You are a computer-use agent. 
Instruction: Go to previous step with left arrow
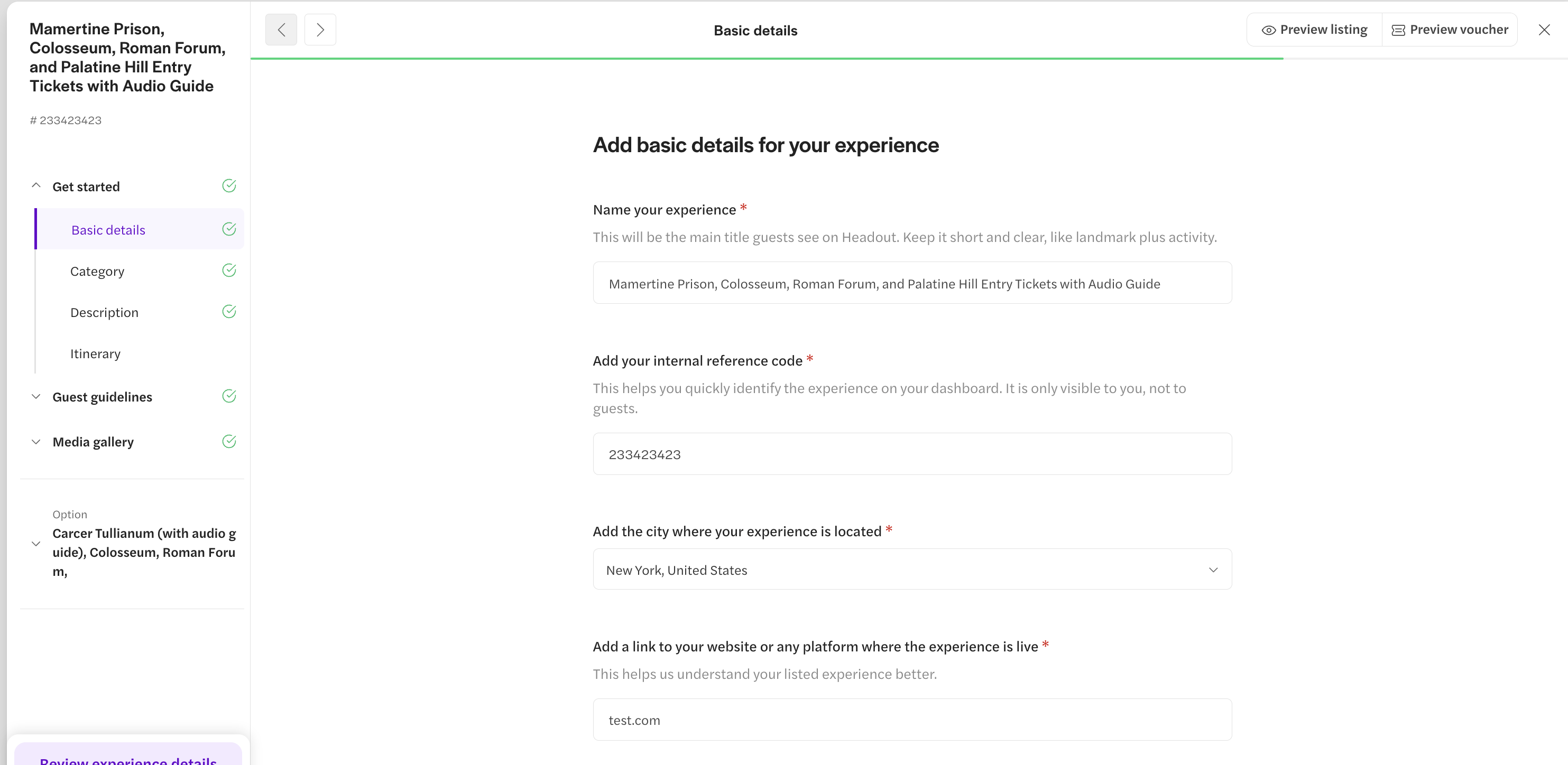pyautogui.click(x=281, y=30)
